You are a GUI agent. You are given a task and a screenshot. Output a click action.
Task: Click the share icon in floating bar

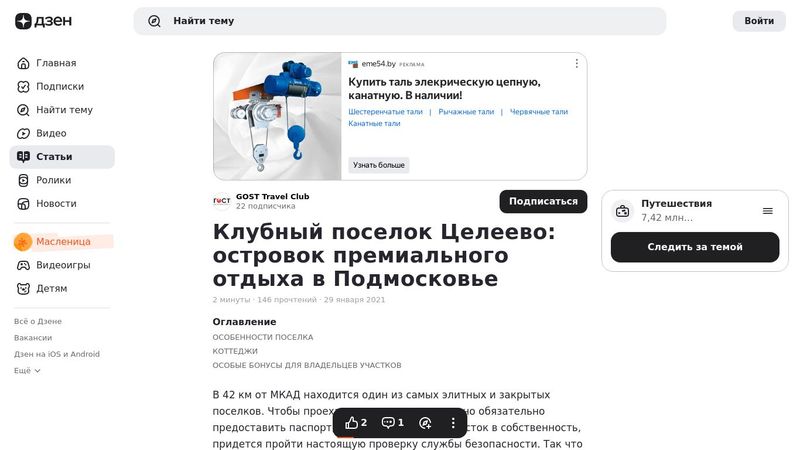pyautogui.click(x=425, y=422)
